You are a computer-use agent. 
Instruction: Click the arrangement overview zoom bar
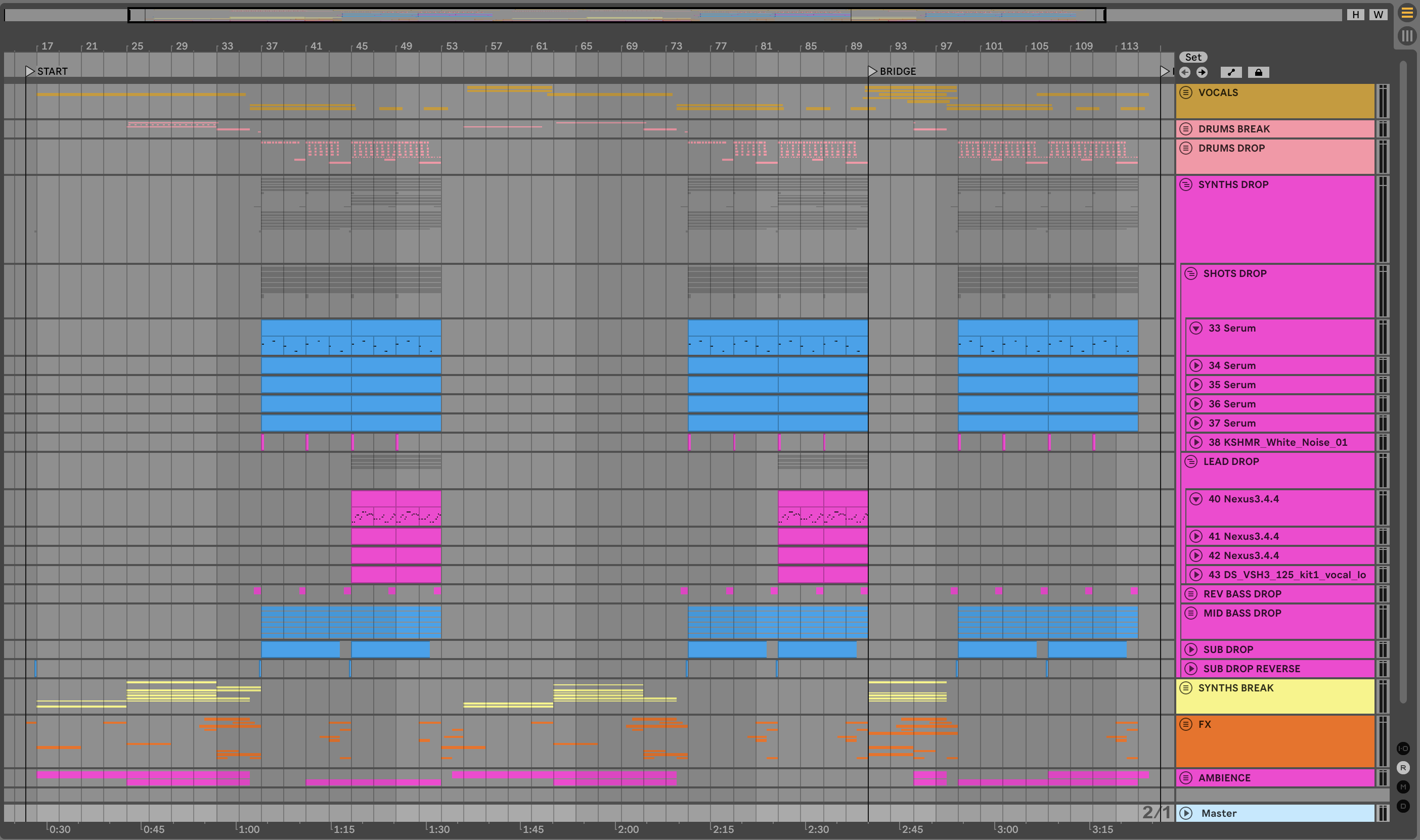pos(616,15)
